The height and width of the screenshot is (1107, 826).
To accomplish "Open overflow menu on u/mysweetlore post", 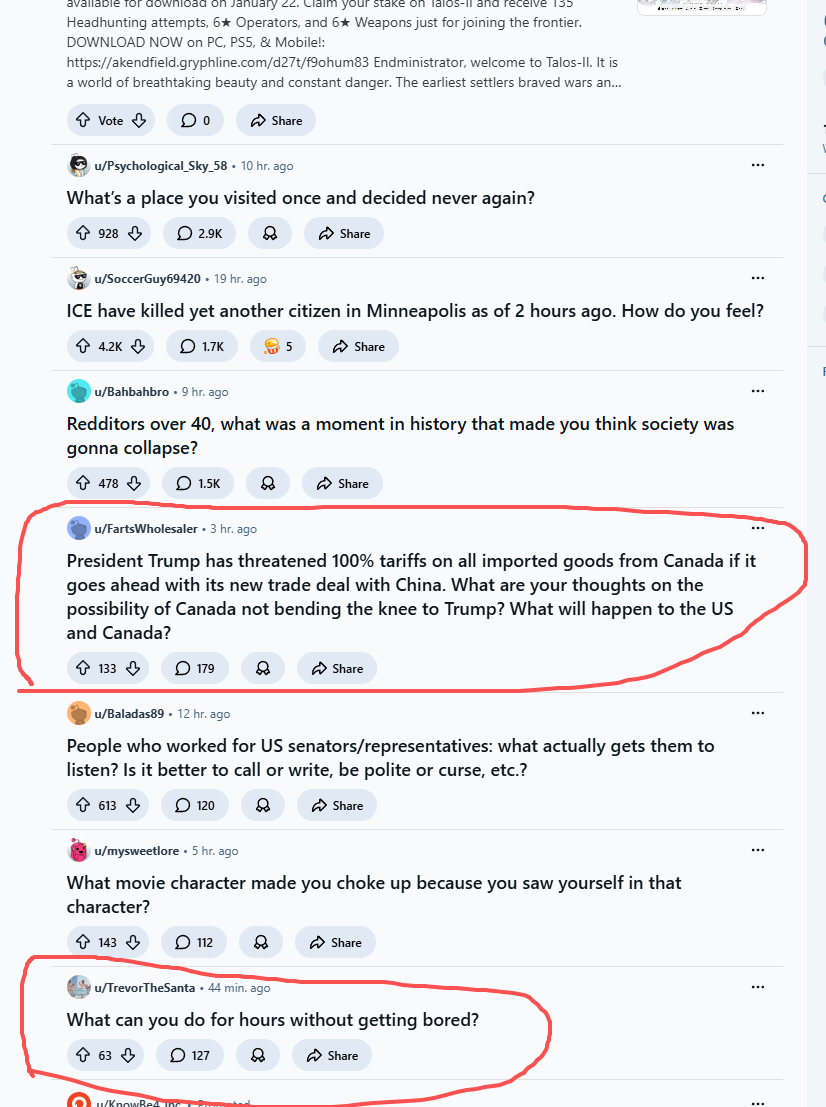I will tap(757, 850).
